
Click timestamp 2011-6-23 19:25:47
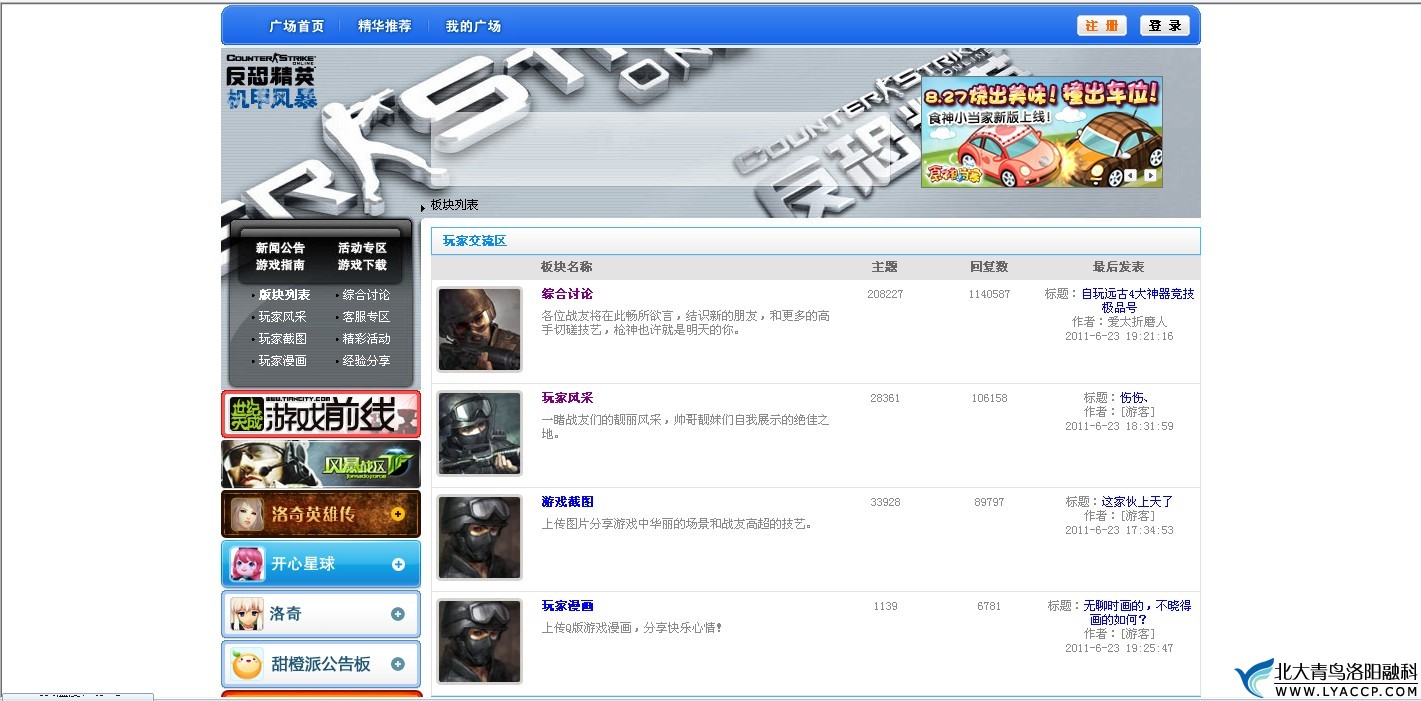coord(1119,648)
